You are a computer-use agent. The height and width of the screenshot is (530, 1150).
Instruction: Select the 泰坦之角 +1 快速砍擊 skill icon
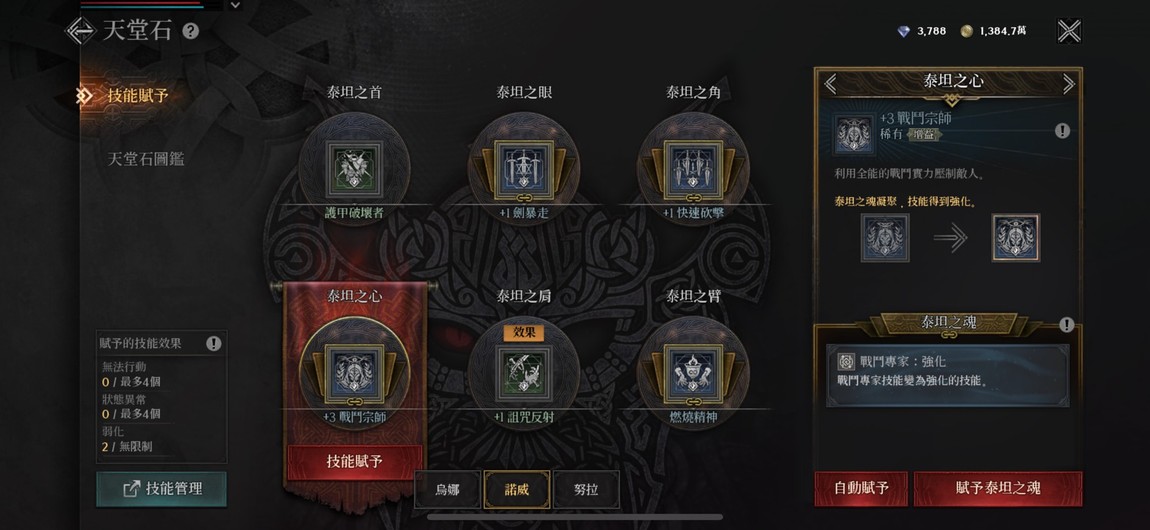click(x=693, y=166)
